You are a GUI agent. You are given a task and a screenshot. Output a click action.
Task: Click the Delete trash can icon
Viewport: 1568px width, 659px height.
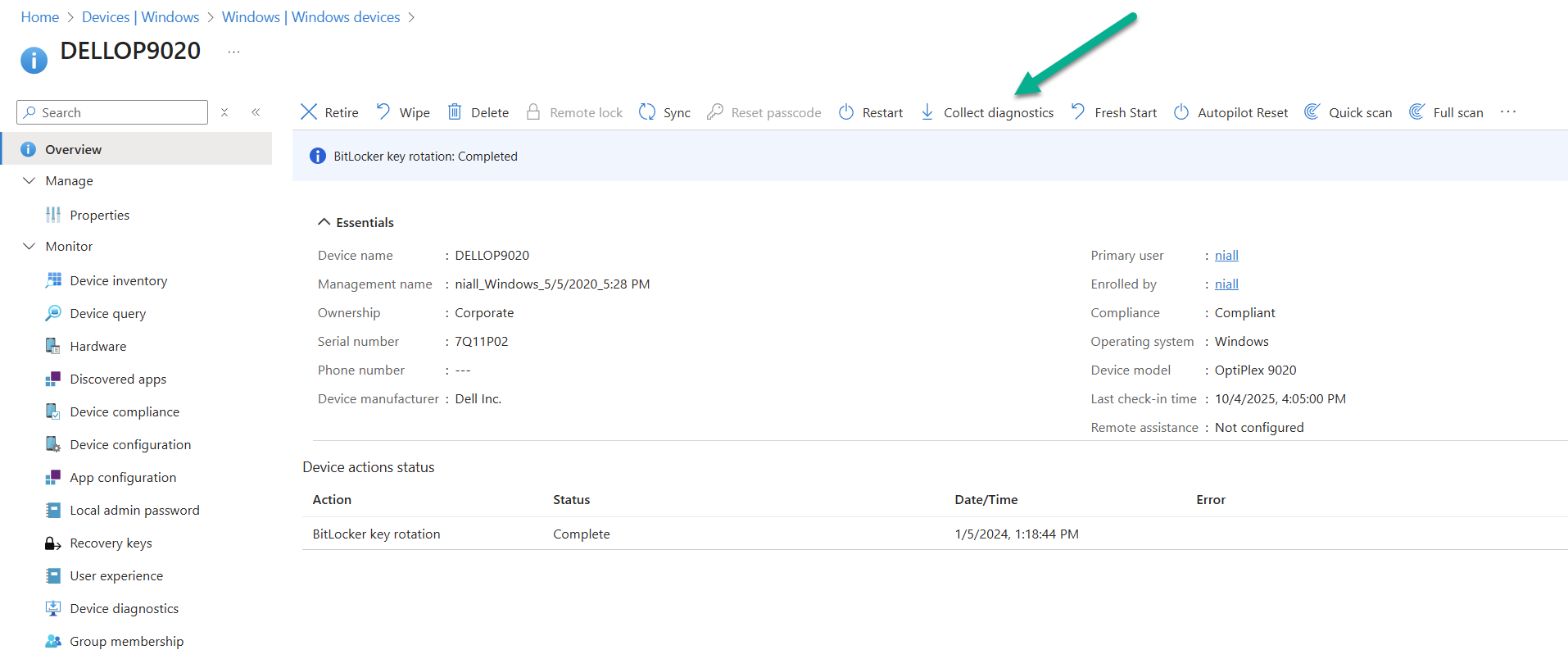point(455,112)
